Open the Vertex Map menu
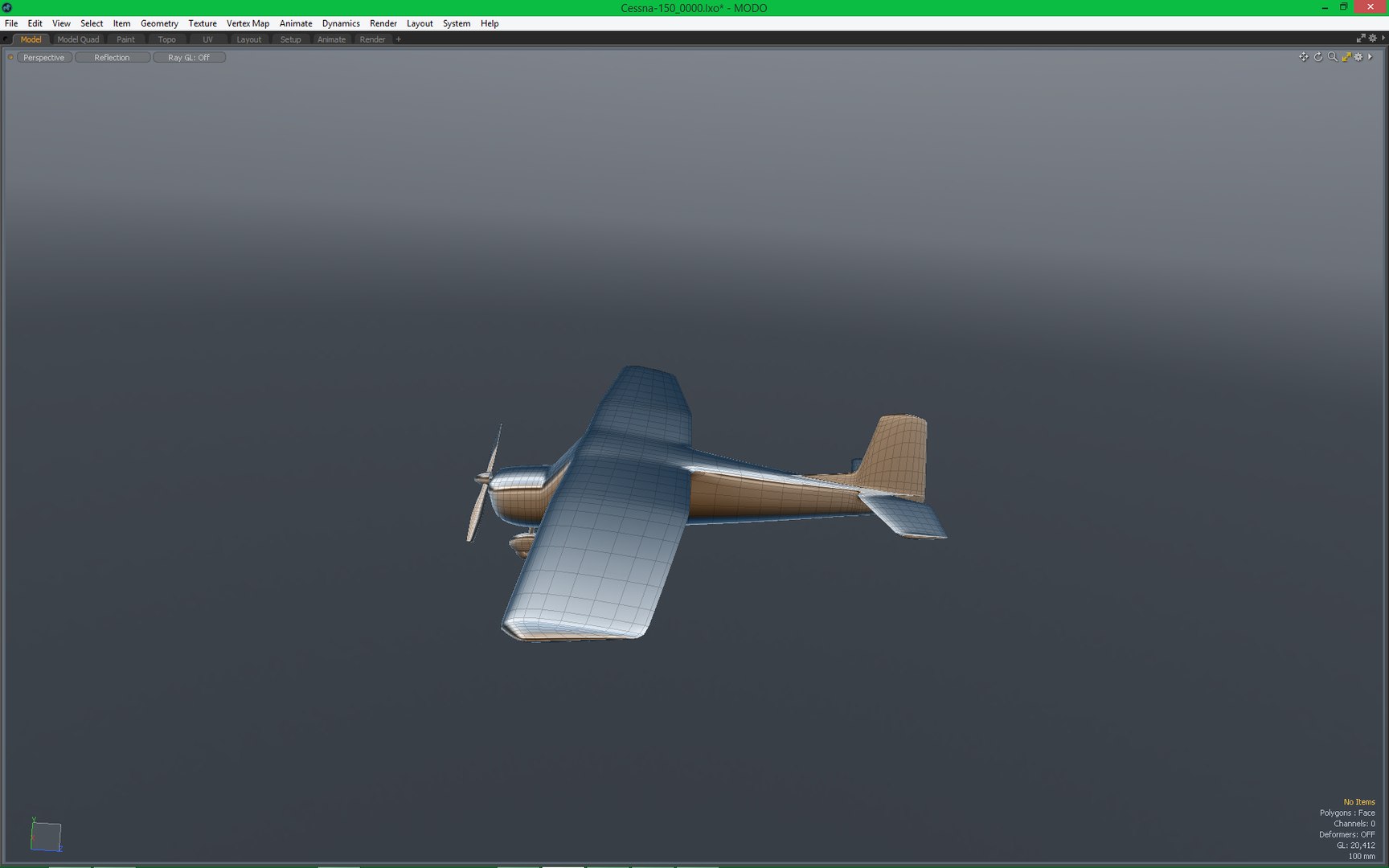This screenshot has height=868, width=1389. (x=248, y=23)
